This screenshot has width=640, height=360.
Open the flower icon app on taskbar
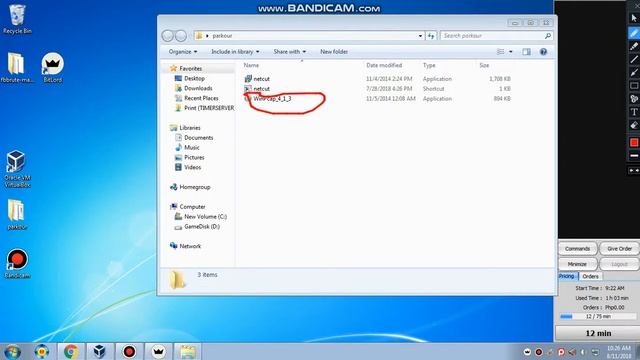coord(42,351)
